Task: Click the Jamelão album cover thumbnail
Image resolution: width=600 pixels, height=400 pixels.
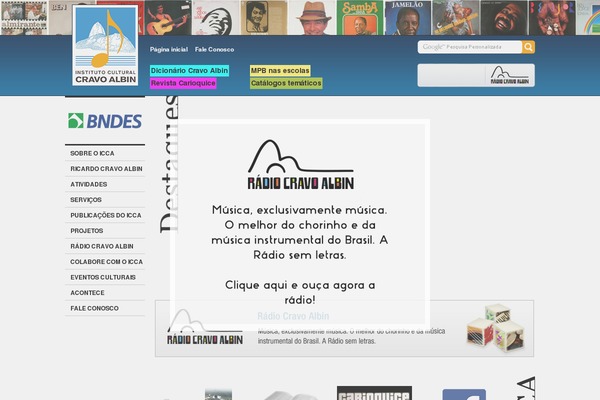Action: point(408,18)
